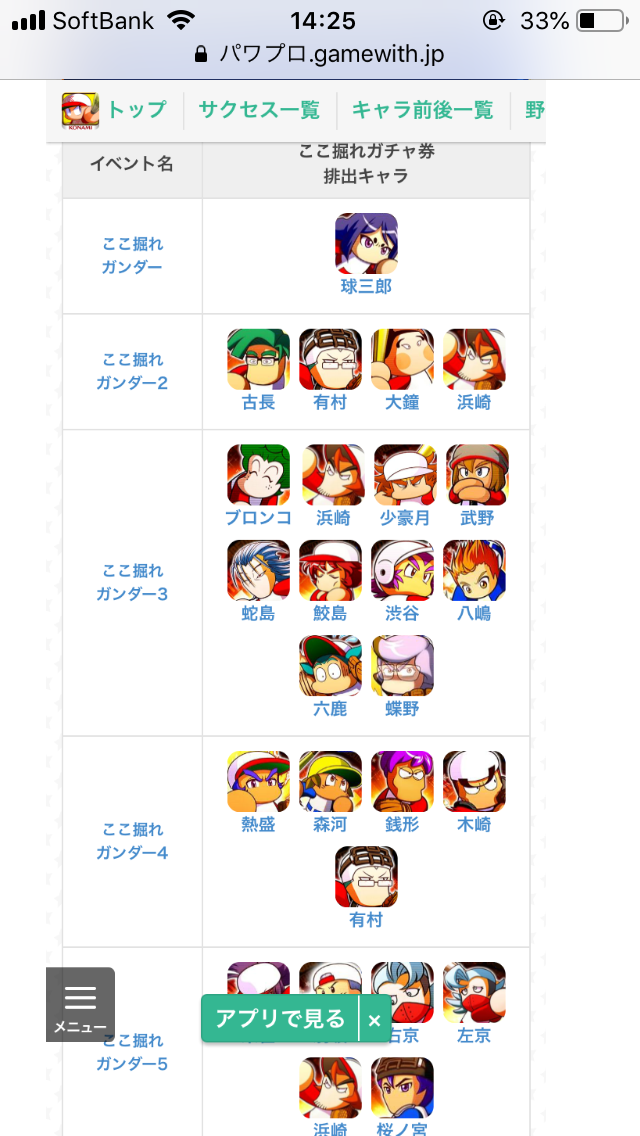The image size is (640, 1136).
Task: Open the ここ掘れガンダー3 event link
Action: coord(132,582)
